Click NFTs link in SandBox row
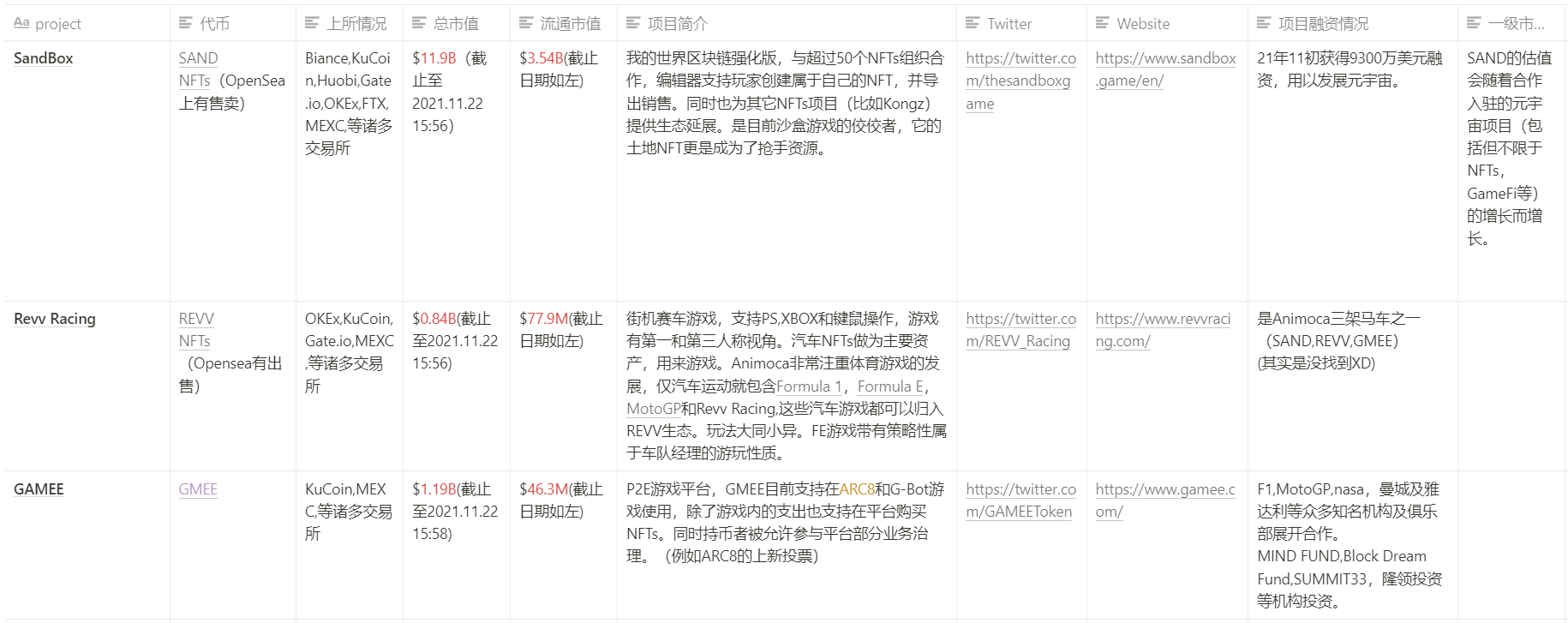This screenshot has width=1568, height=623. click(195, 81)
